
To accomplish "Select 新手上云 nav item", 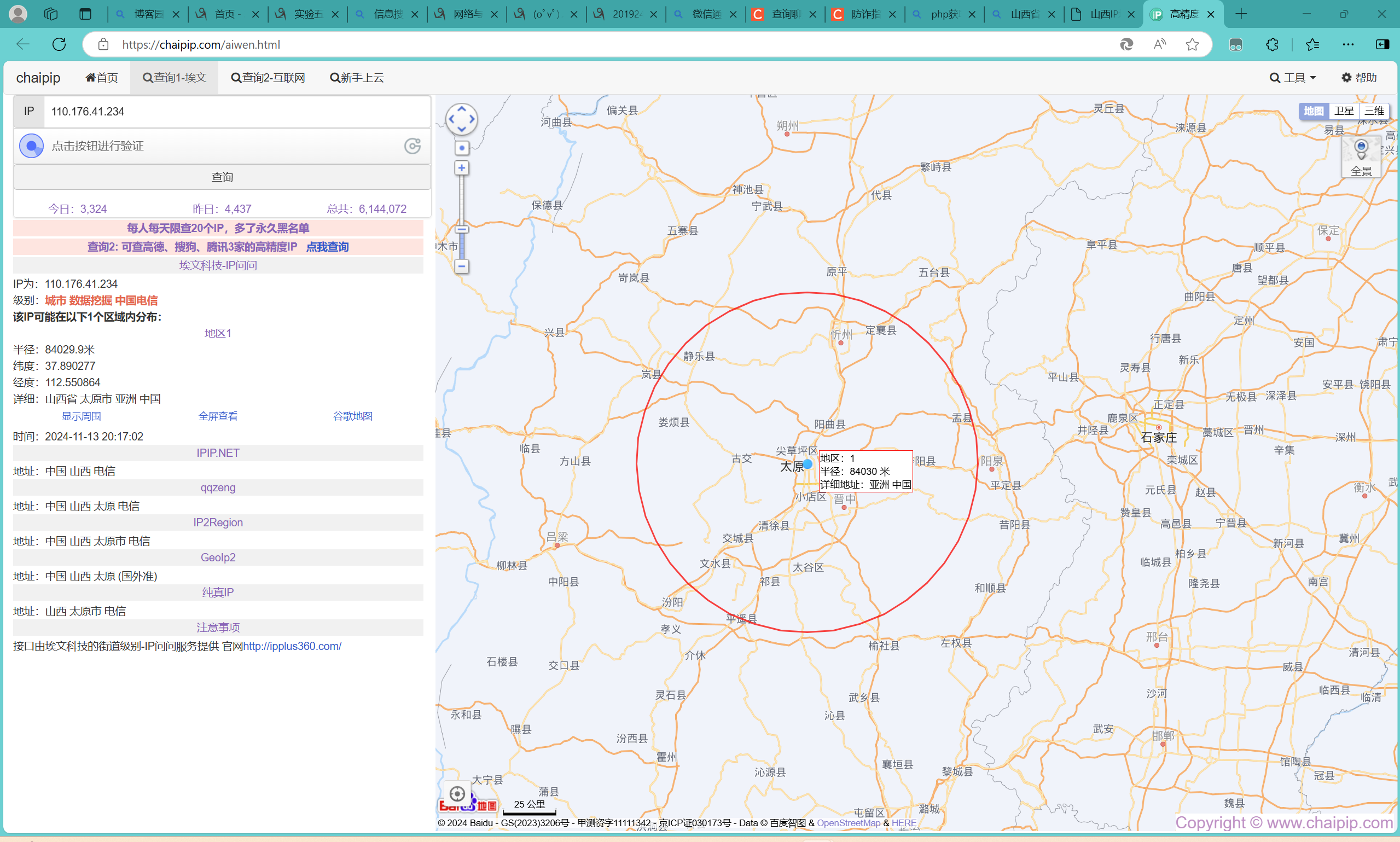I will 357,78.
